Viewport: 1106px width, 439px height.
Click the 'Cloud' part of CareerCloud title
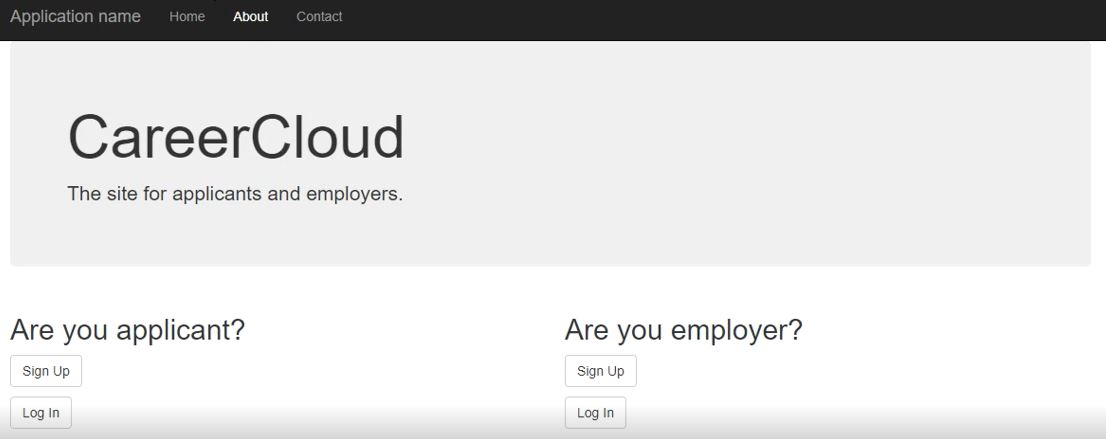[x=327, y=138]
